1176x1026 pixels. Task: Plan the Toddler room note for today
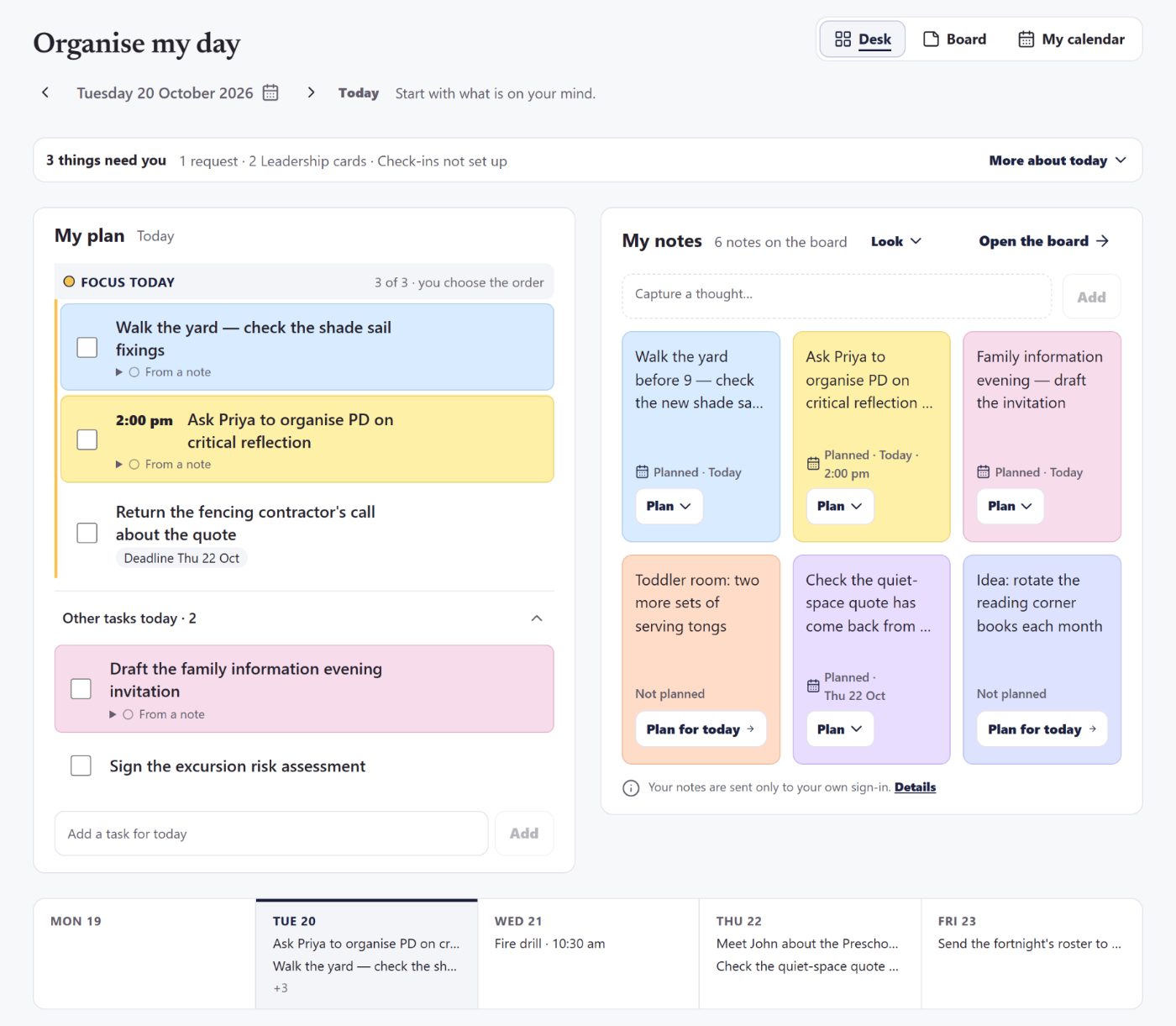[x=701, y=729]
